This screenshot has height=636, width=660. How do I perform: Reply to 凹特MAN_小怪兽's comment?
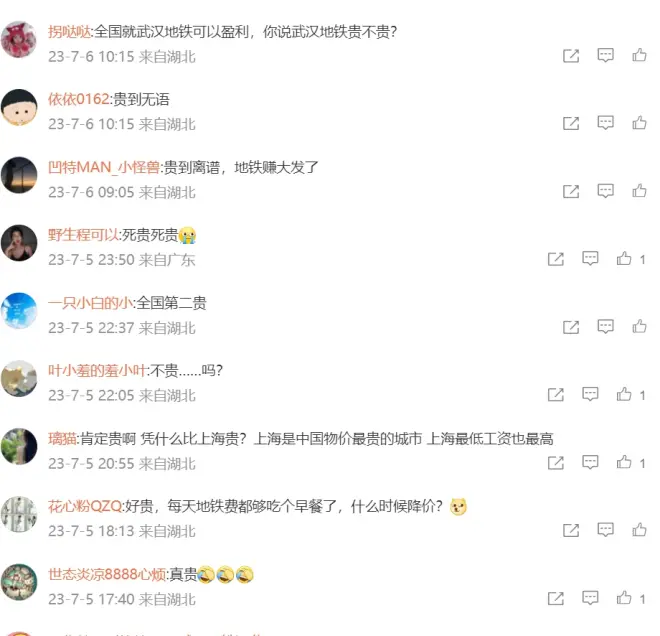[x=605, y=191]
